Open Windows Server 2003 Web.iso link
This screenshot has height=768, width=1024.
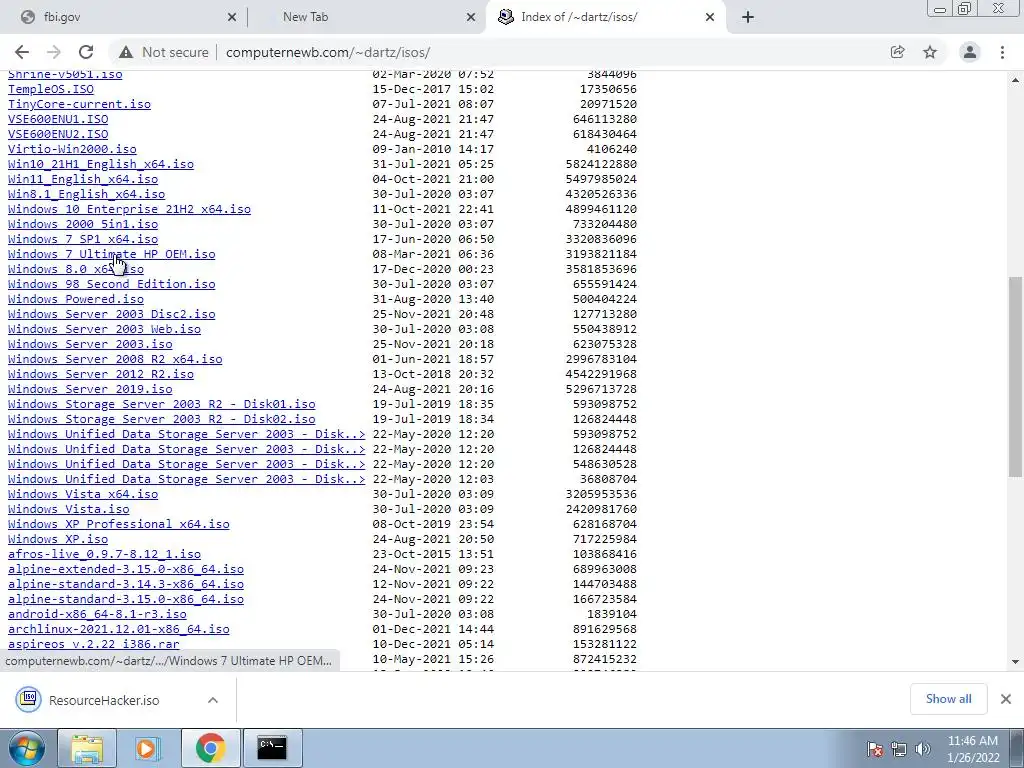104,329
